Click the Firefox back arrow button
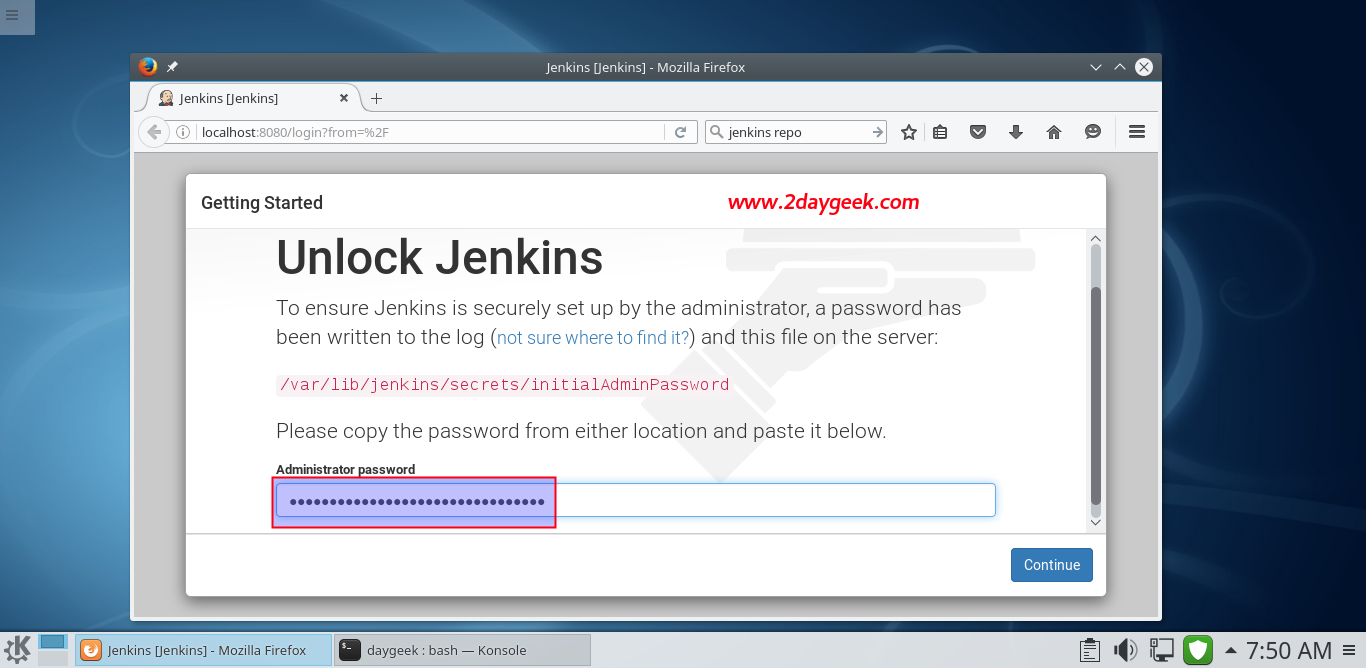Screen dimensions: 1366x668 (153, 132)
